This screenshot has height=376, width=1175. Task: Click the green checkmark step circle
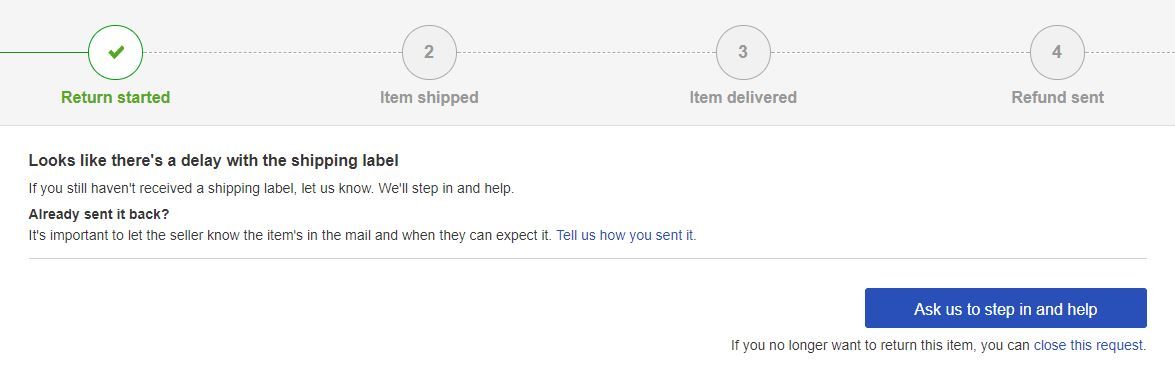click(115, 52)
